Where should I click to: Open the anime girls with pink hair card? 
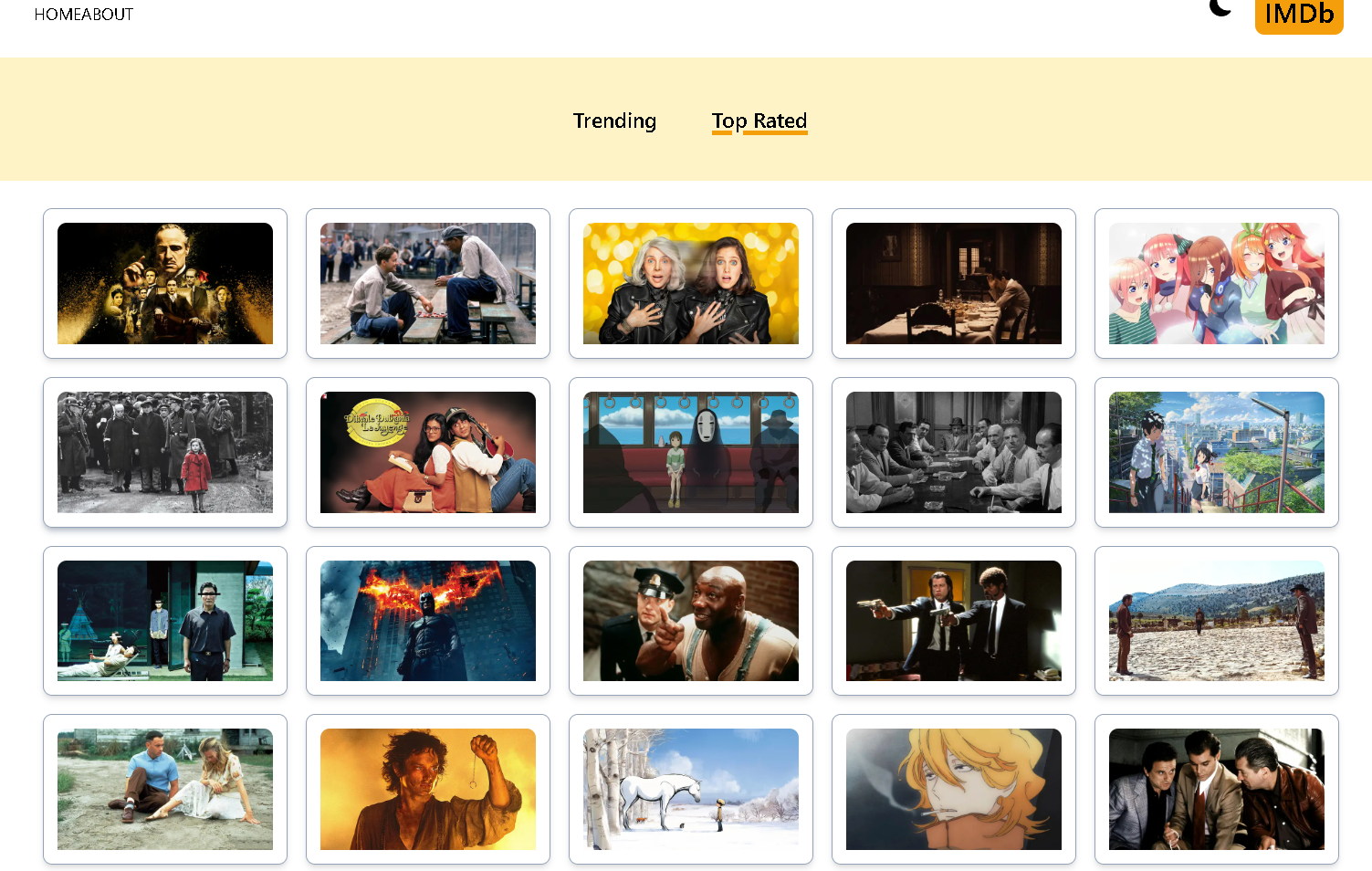click(x=1217, y=283)
